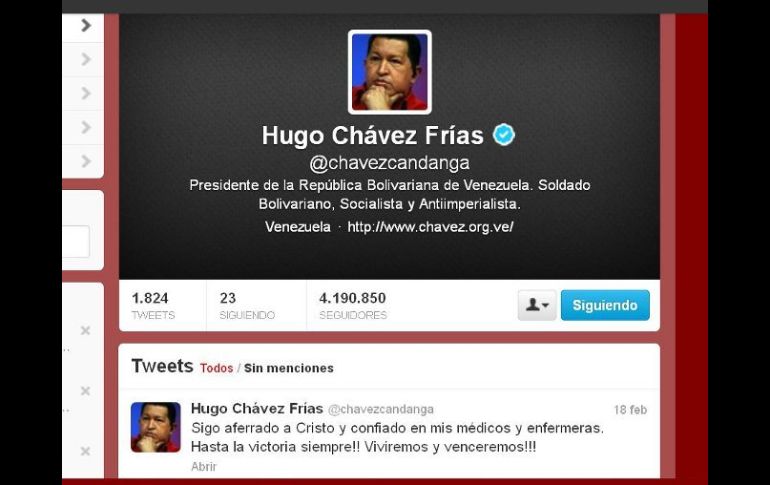Open the 1.824 Tweets count
770x485 pixels.
point(153,306)
